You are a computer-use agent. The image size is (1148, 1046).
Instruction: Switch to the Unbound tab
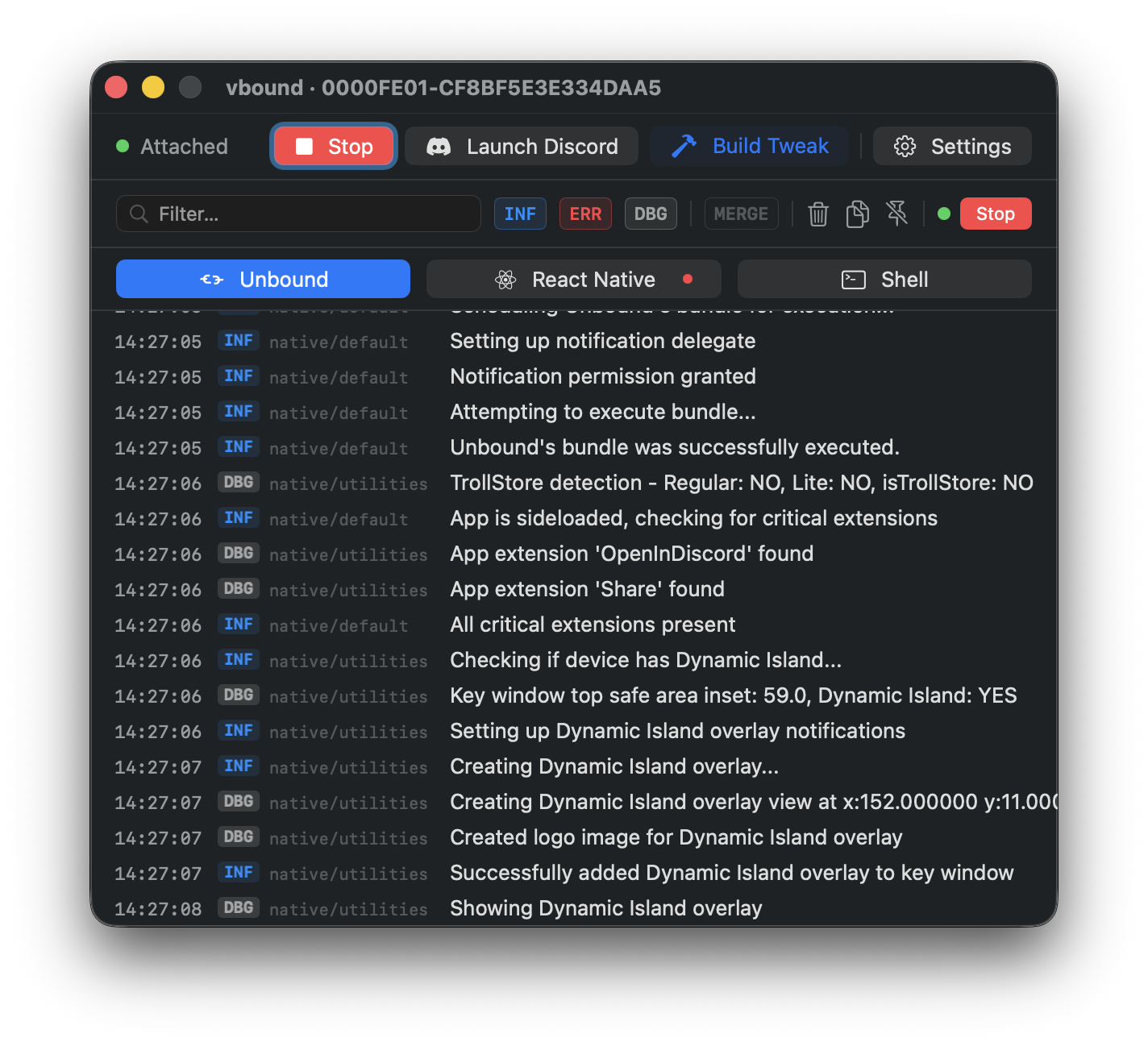coord(263,279)
